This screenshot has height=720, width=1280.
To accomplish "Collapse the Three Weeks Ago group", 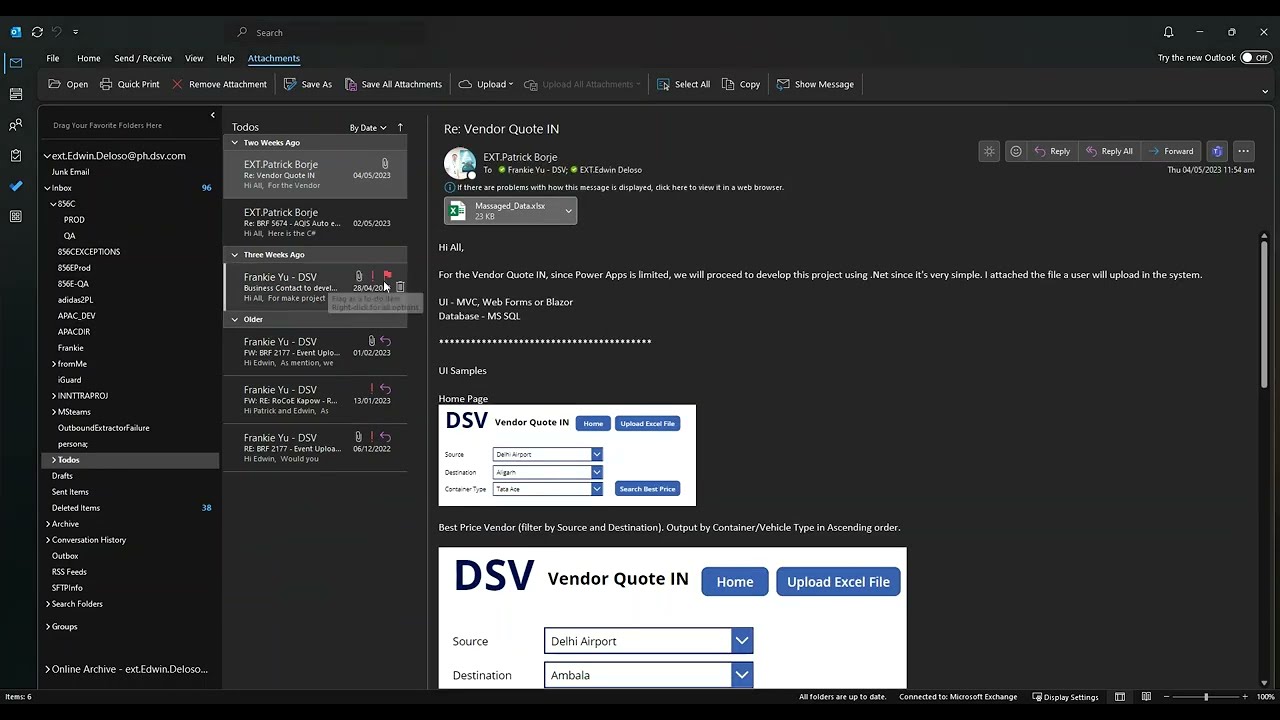I will tap(235, 255).
